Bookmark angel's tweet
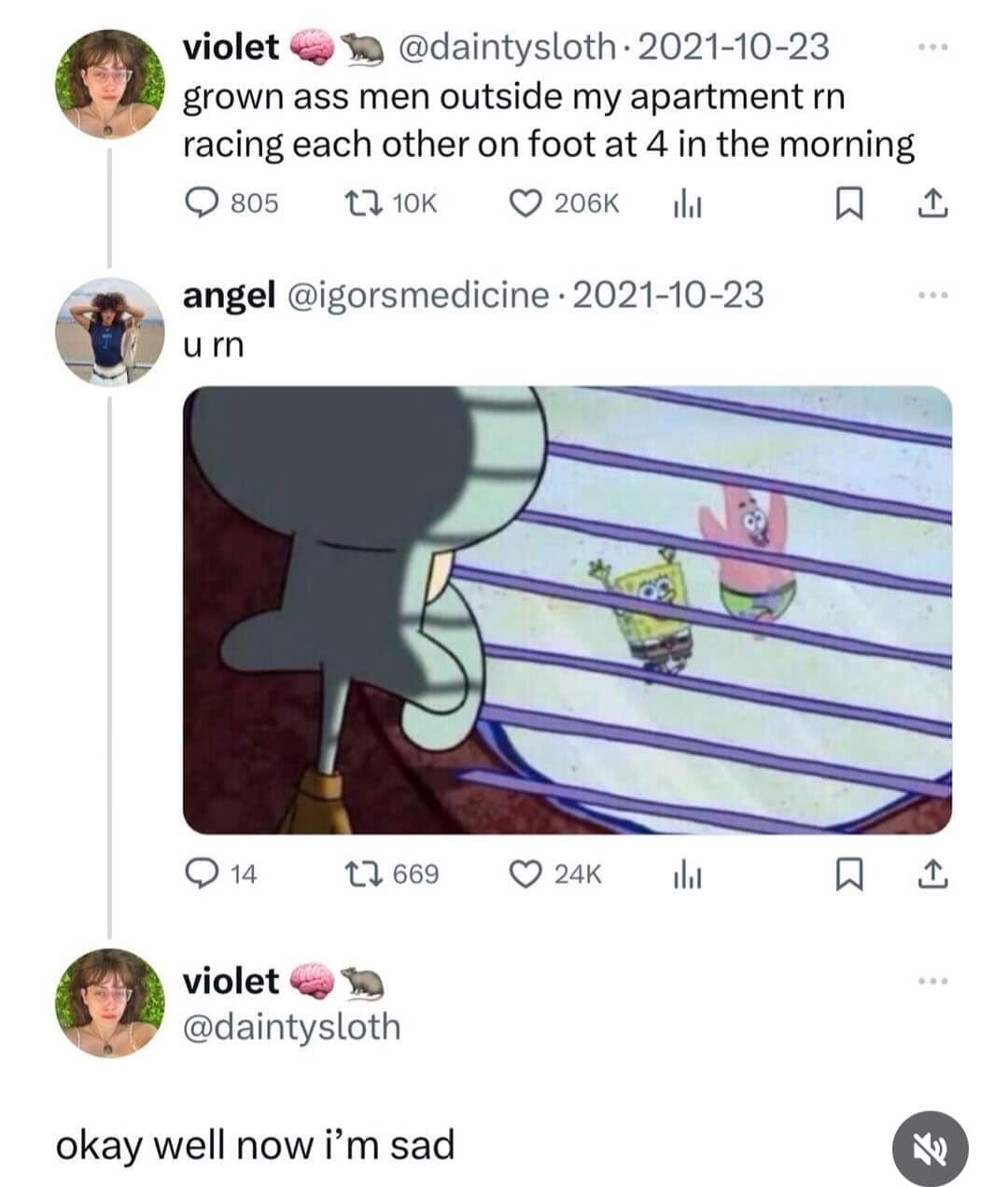Viewport: 1008px width, 1187px height. coord(846,874)
